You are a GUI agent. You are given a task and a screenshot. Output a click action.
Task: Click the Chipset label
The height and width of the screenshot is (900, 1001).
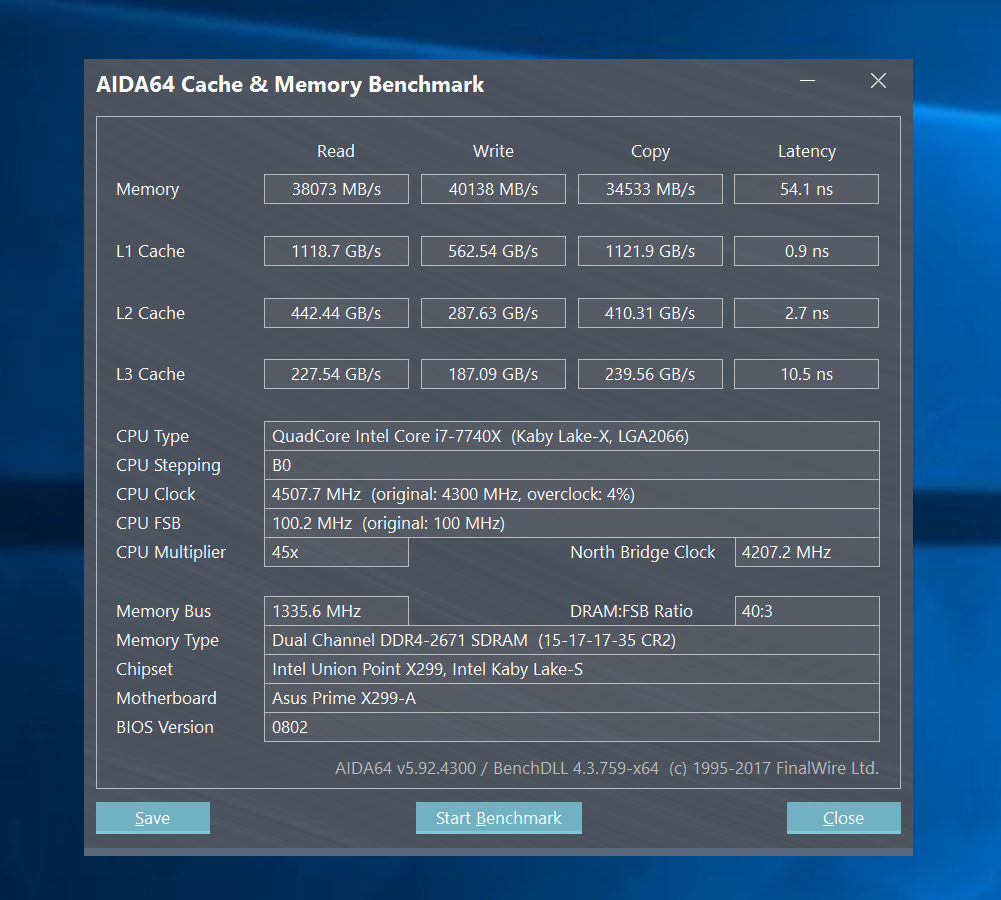(x=144, y=670)
